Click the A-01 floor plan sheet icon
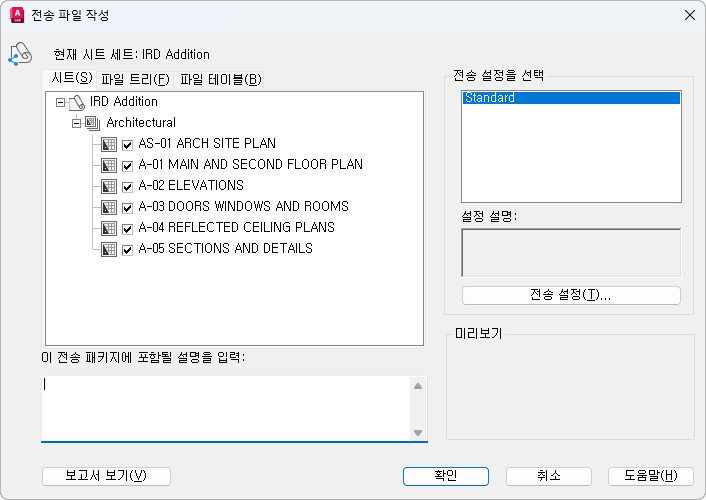 point(110,165)
